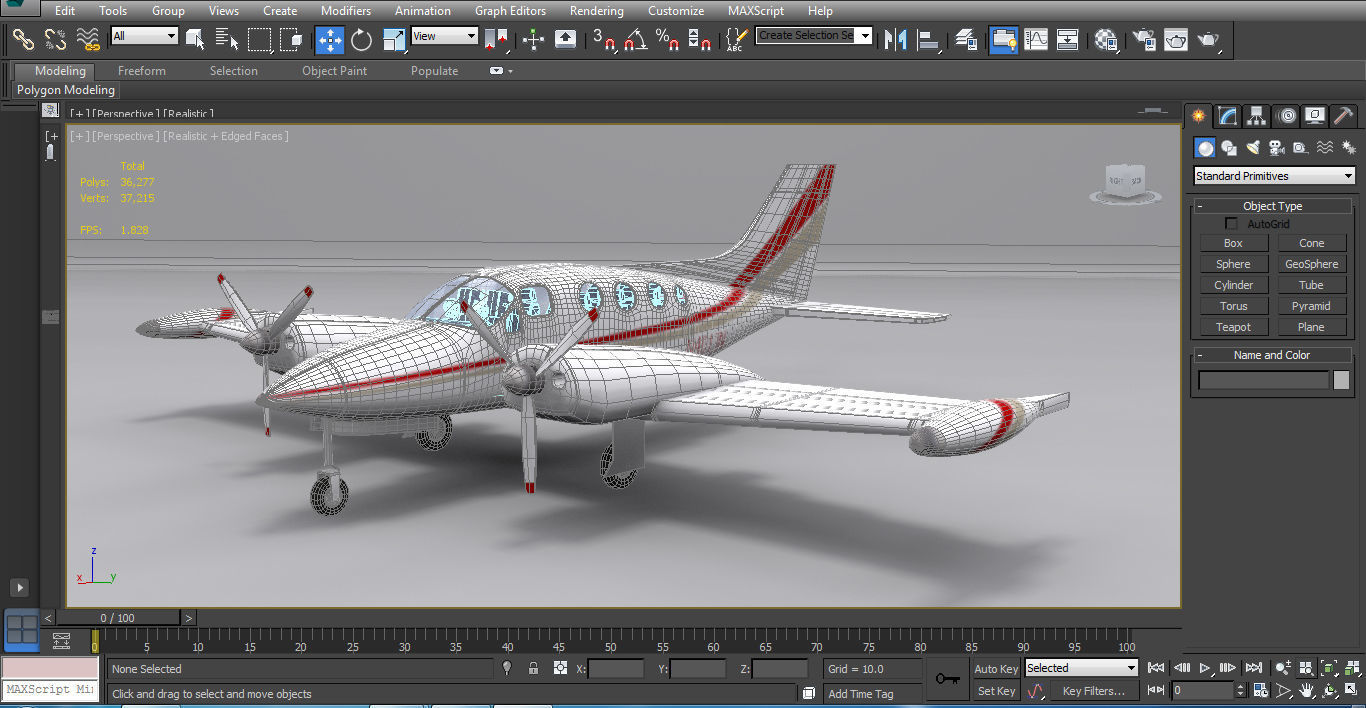Switch to the Motion command panel tab
Screen dimensions: 1366x708
tap(1287, 116)
